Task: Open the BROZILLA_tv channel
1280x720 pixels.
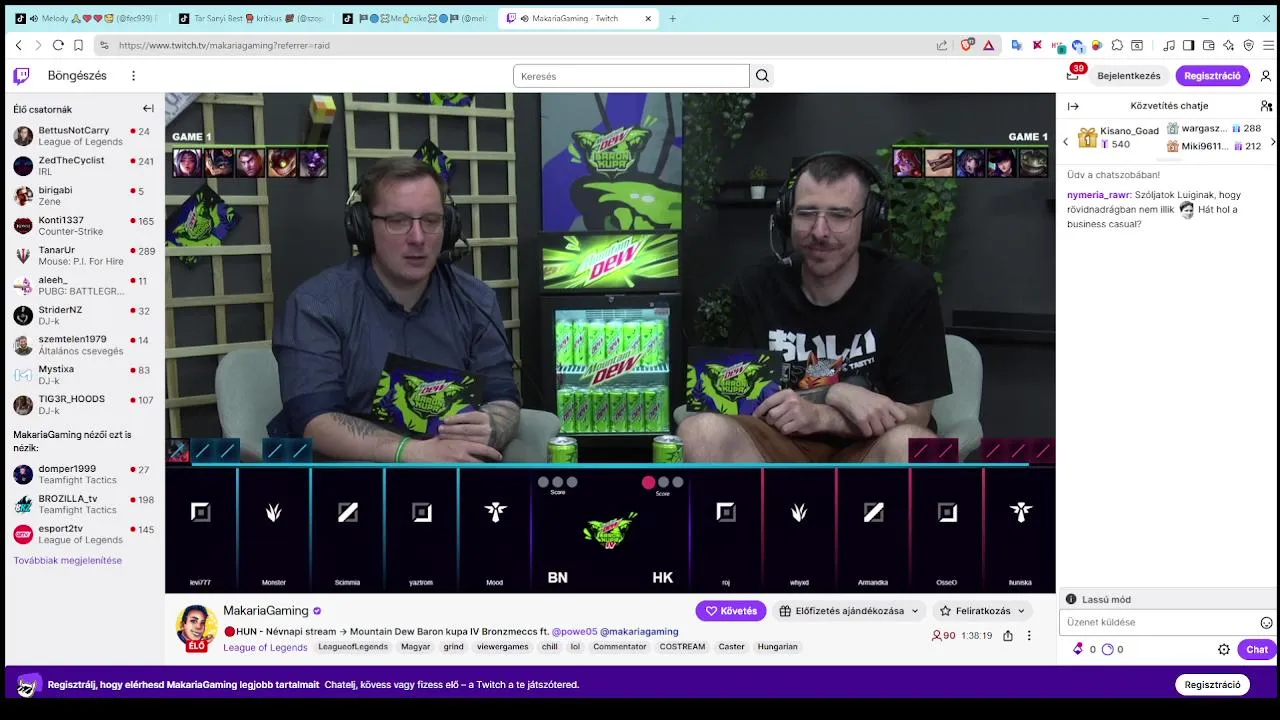Action: 82,504
